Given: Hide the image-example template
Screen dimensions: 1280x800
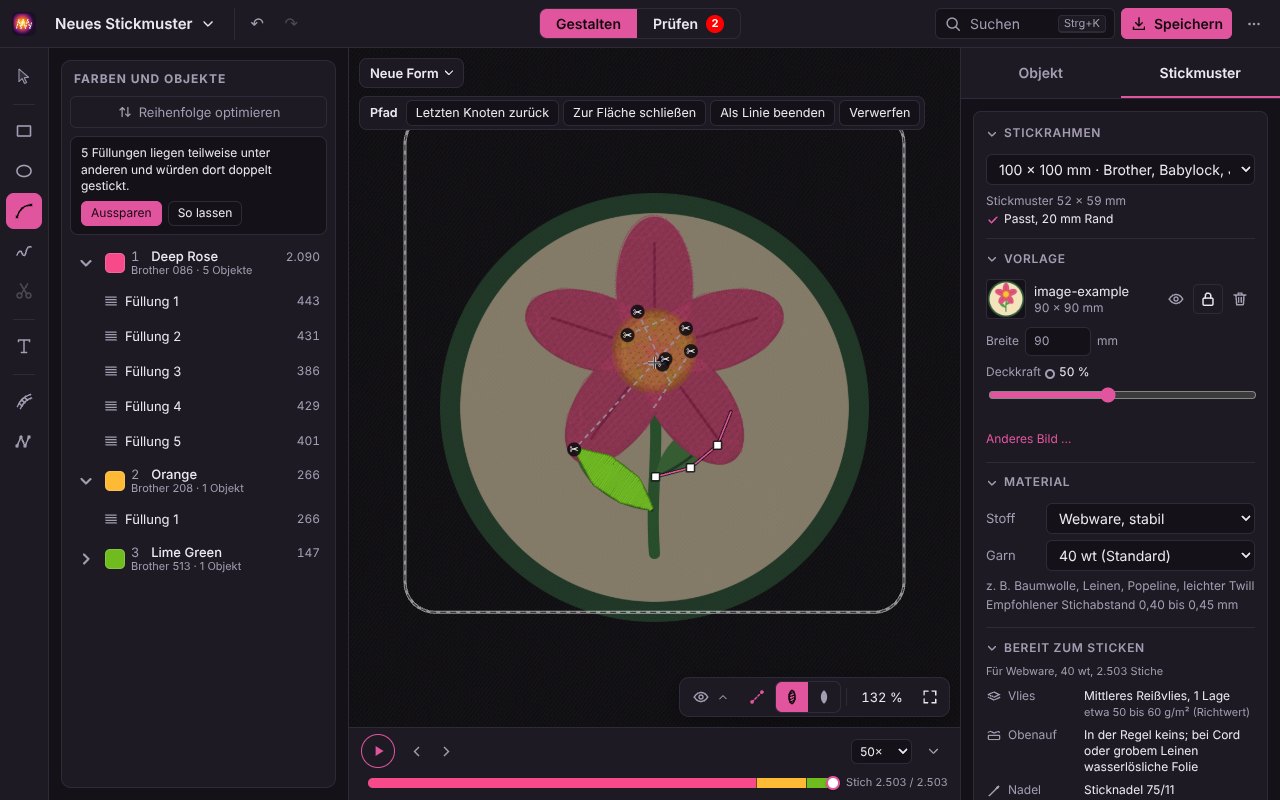Looking at the screenshot, I should pyautogui.click(x=1176, y=299).
